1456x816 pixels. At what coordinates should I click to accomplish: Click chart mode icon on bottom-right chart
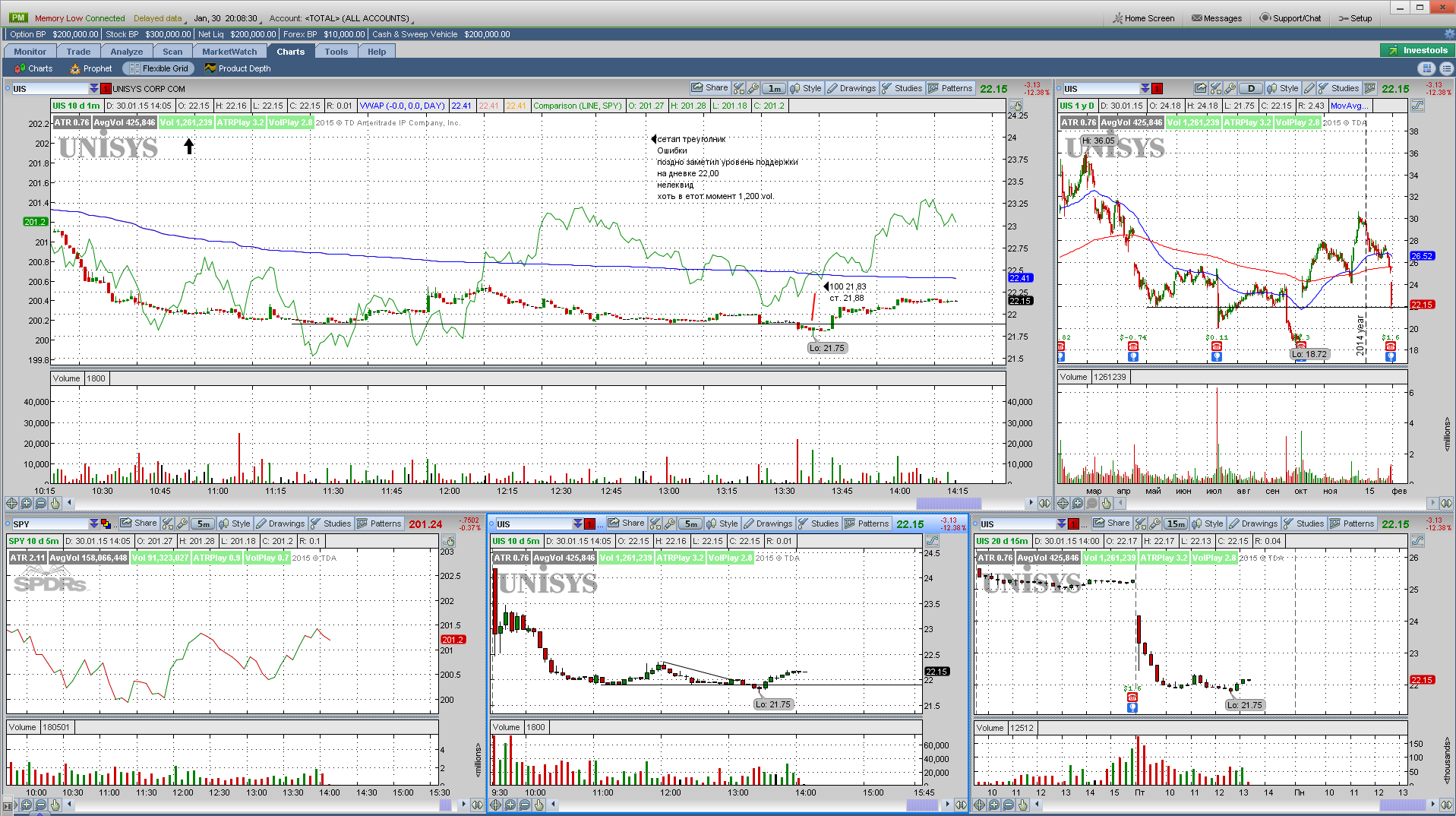pyautogui.click(x=1417, y=541)
